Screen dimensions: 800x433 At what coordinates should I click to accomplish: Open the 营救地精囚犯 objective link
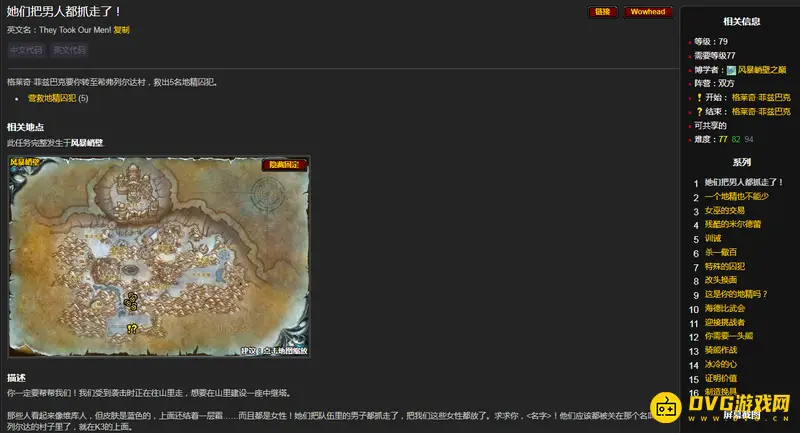(x=52, y=98)
